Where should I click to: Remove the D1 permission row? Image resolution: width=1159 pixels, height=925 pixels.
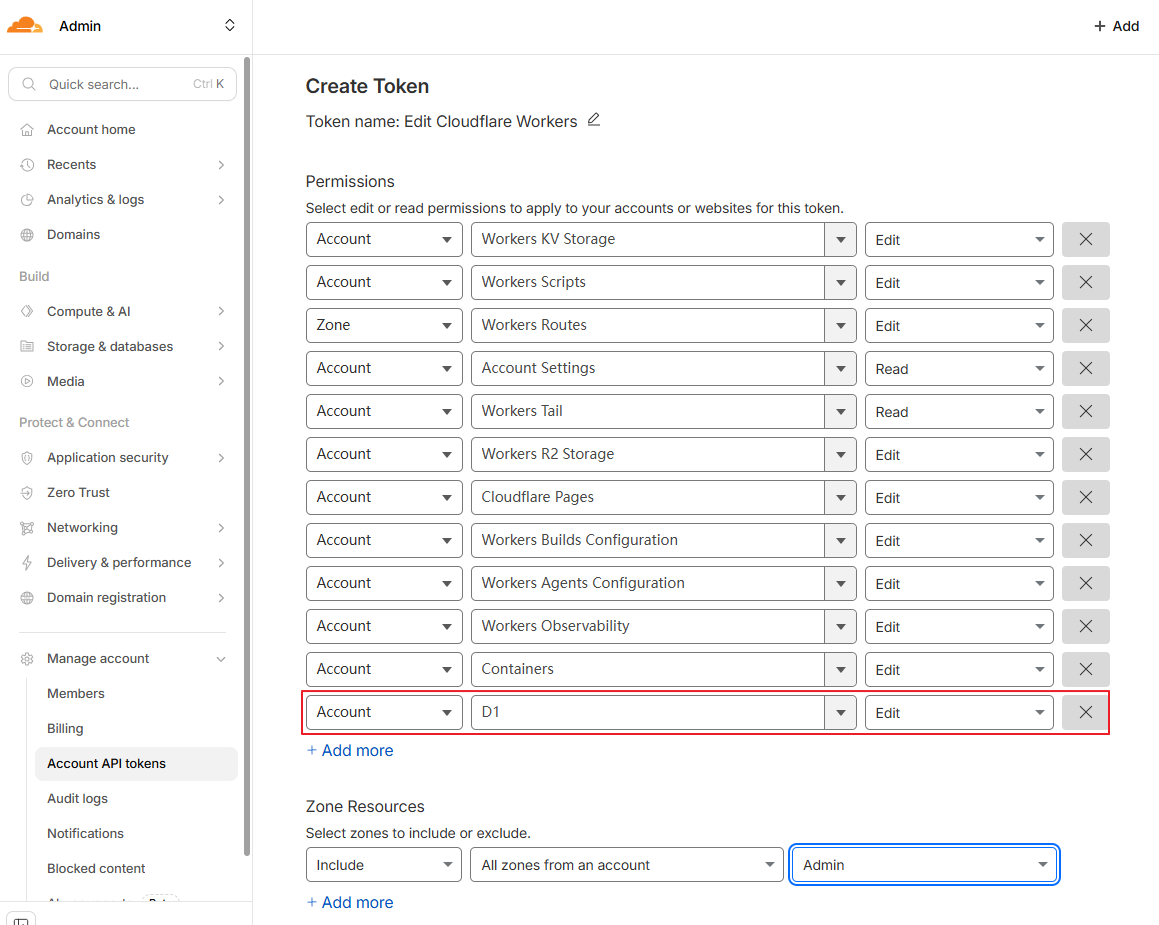1085,713
